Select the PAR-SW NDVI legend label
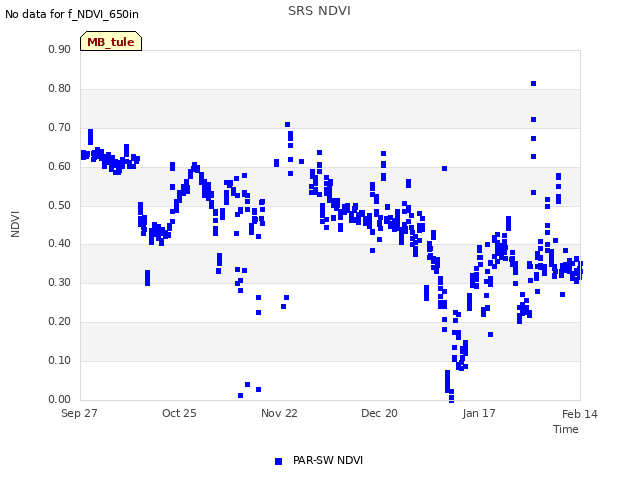This screenshot has width=640, height=480. 328,460
